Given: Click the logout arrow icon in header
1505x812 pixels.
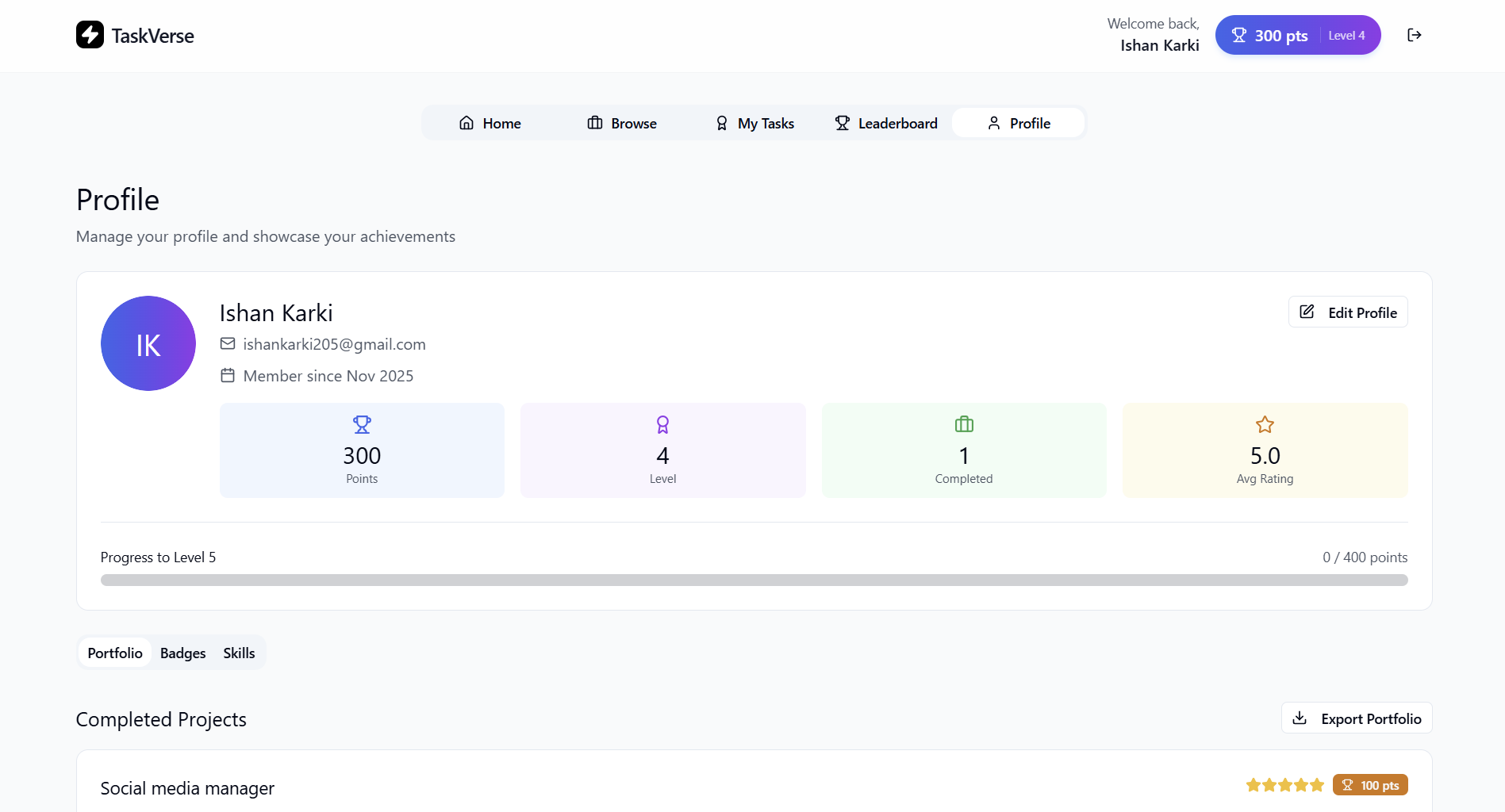Looking at the screenshot, I should 1414,35.
